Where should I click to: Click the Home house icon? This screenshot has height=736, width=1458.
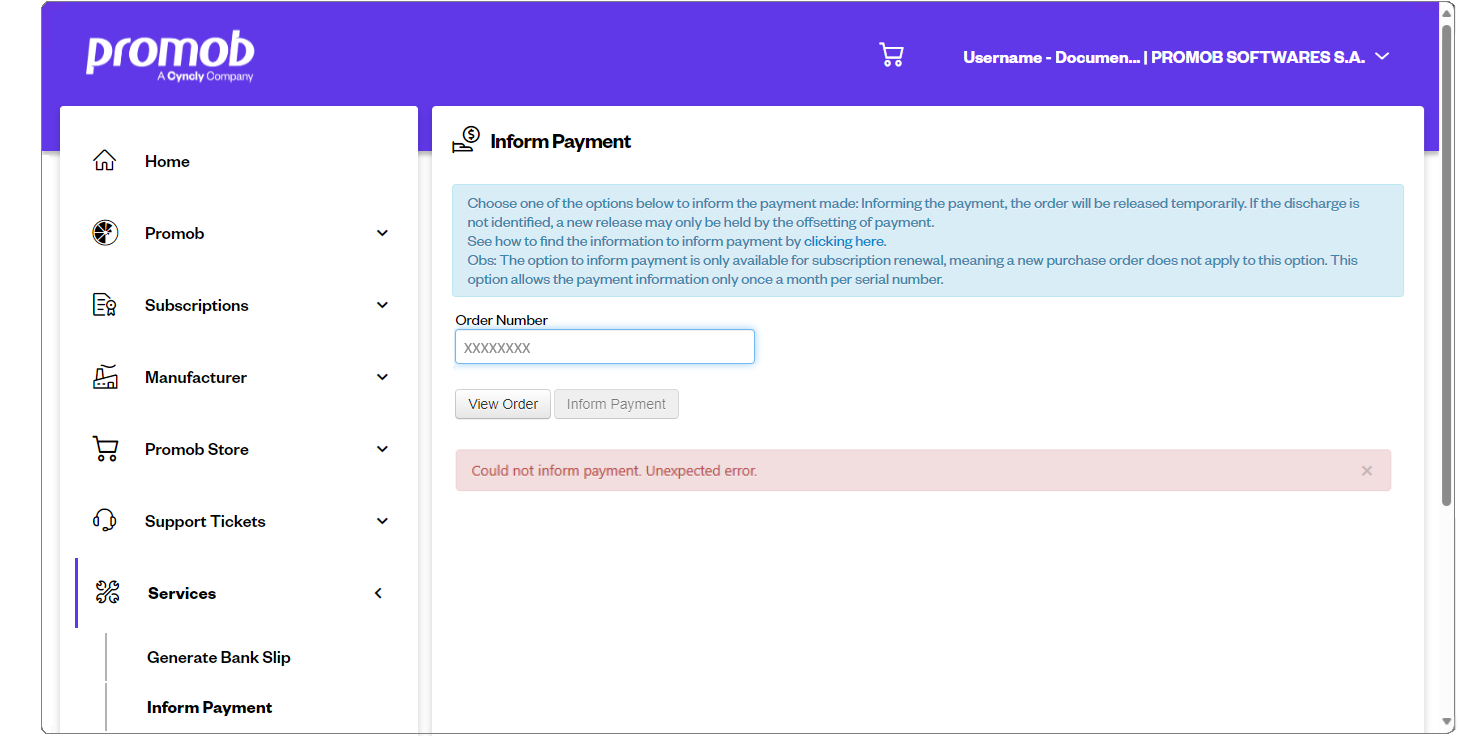click(x=105, y=161)
